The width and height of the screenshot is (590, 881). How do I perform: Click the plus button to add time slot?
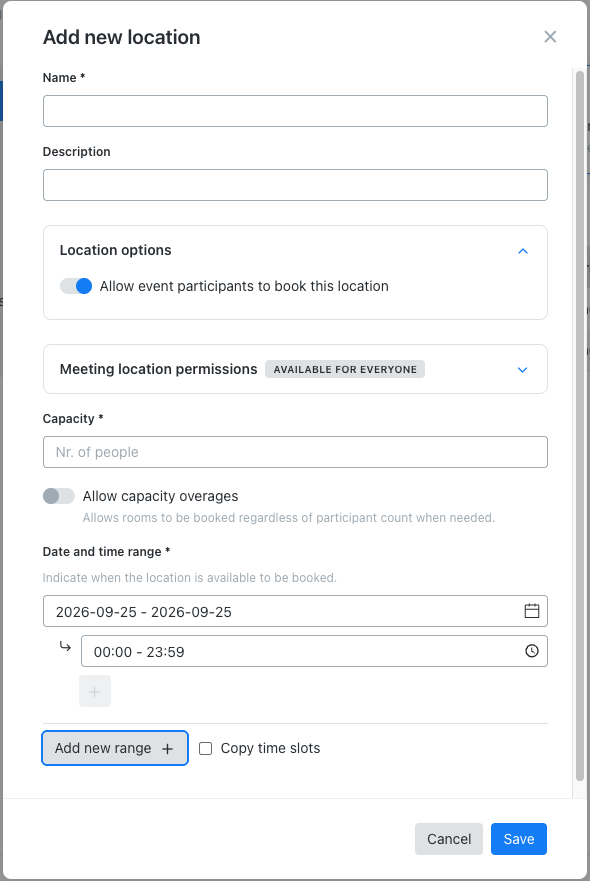click(95, 691)
